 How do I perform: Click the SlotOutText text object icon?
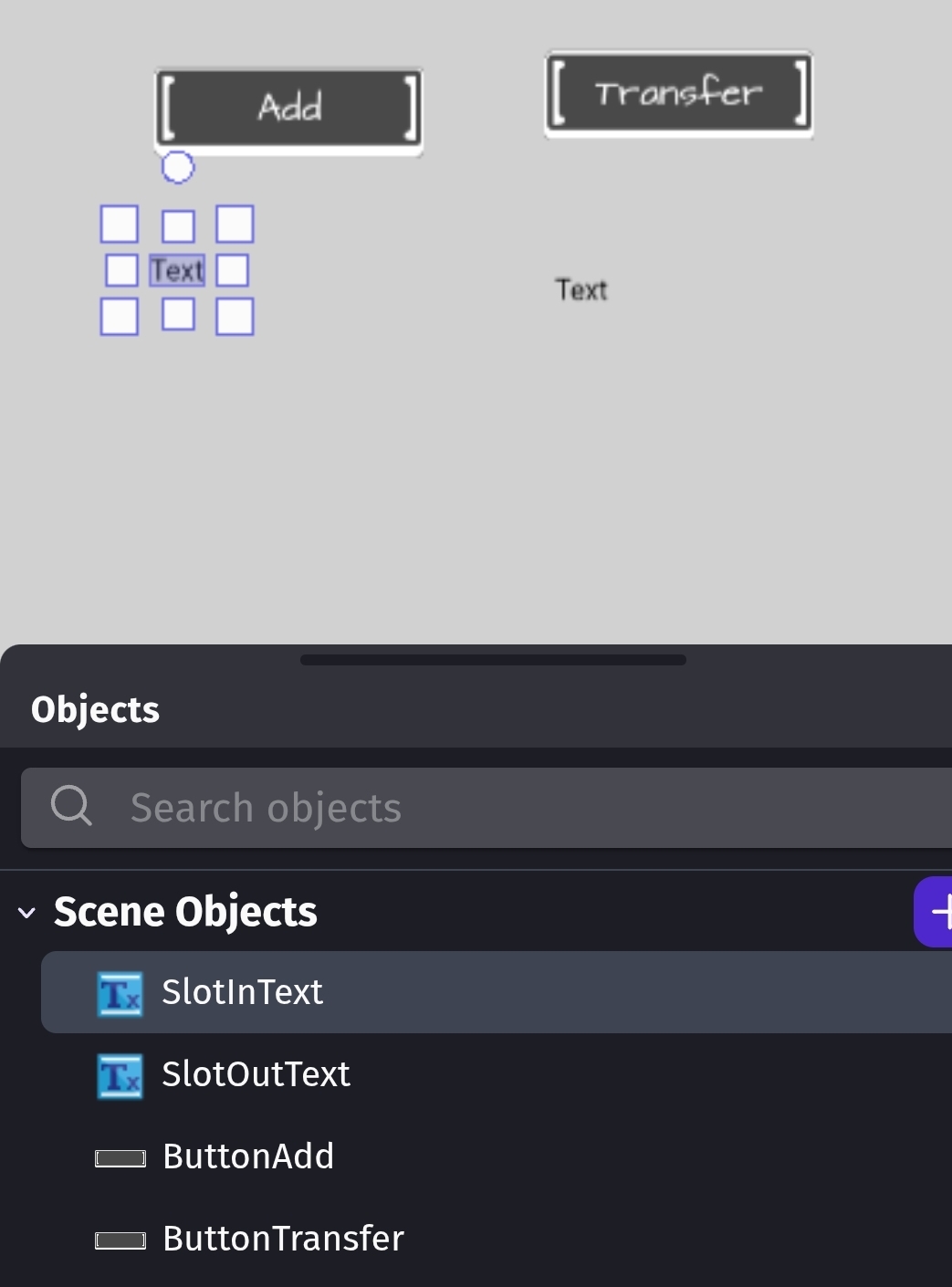(x=120, y=1075)
